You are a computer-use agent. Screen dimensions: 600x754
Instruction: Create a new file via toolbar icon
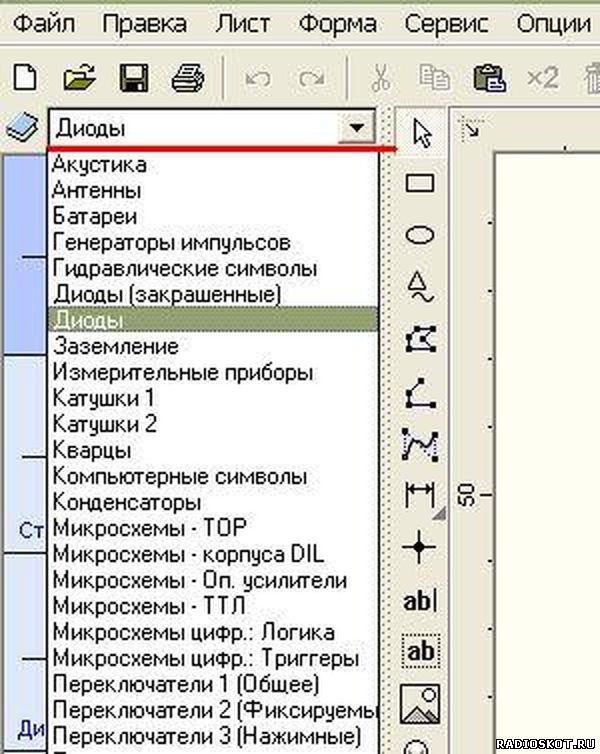[x=25, y=77]
